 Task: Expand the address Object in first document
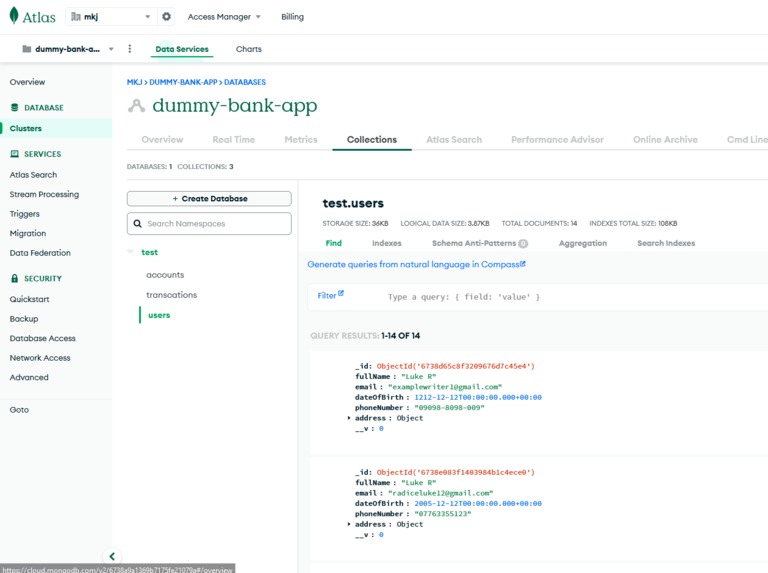[349, 418]
